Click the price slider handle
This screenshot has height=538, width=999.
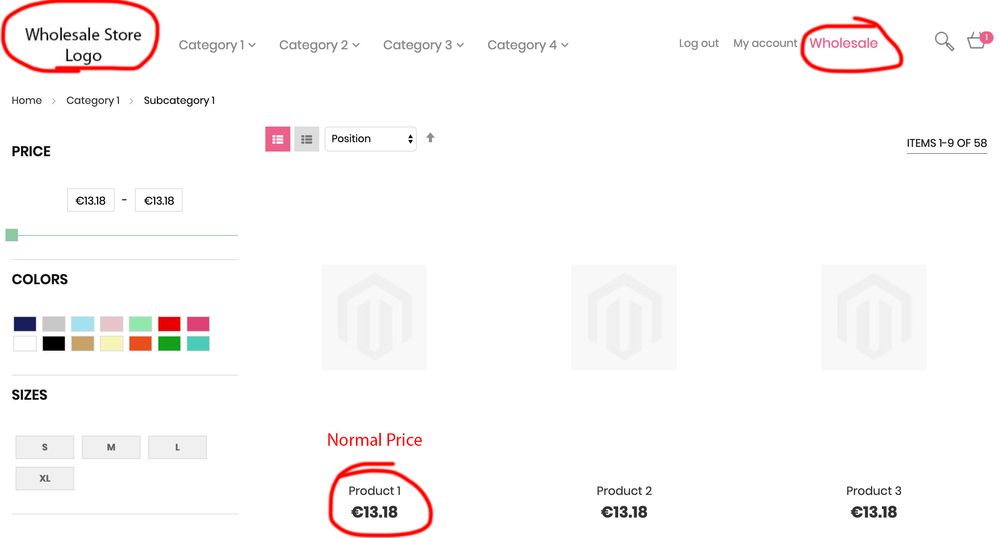[12, 235]
